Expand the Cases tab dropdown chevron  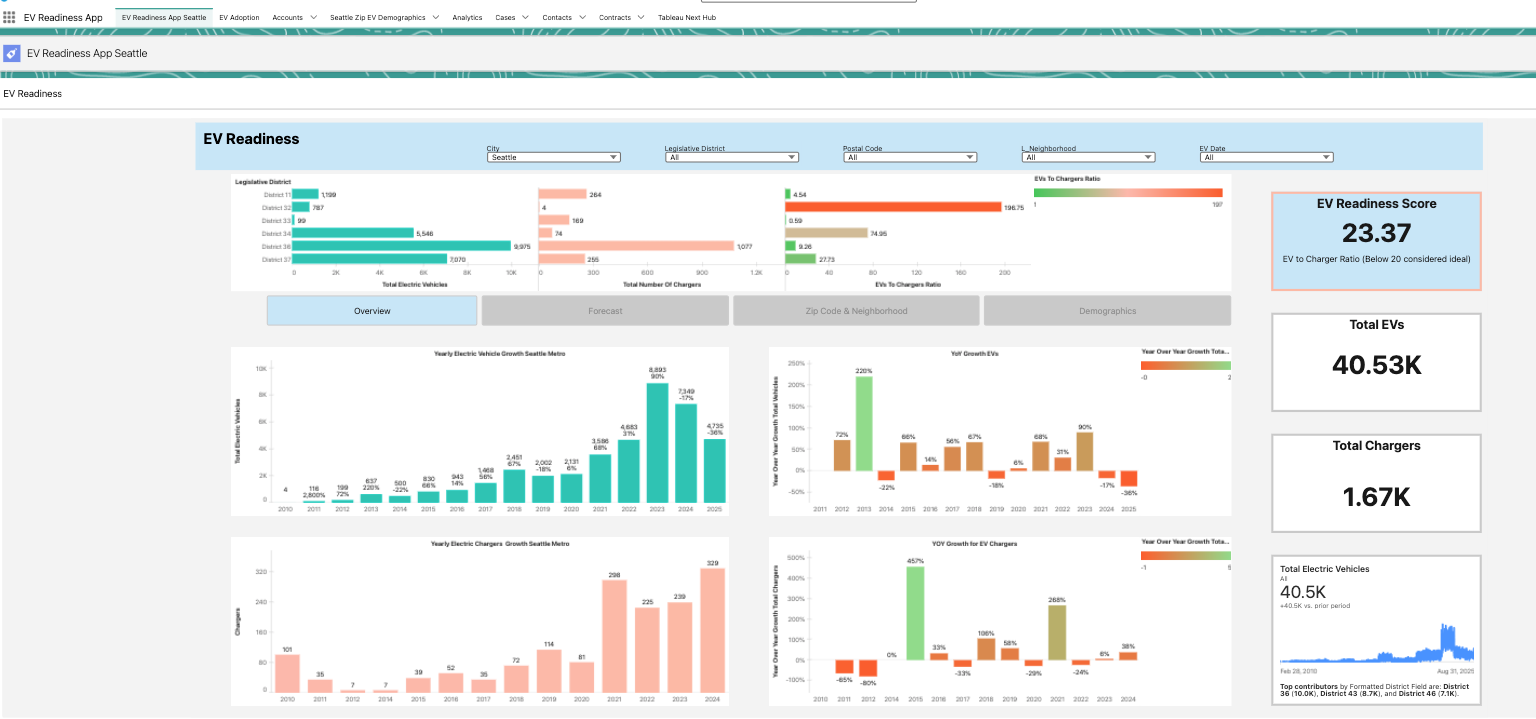[526, 17]
